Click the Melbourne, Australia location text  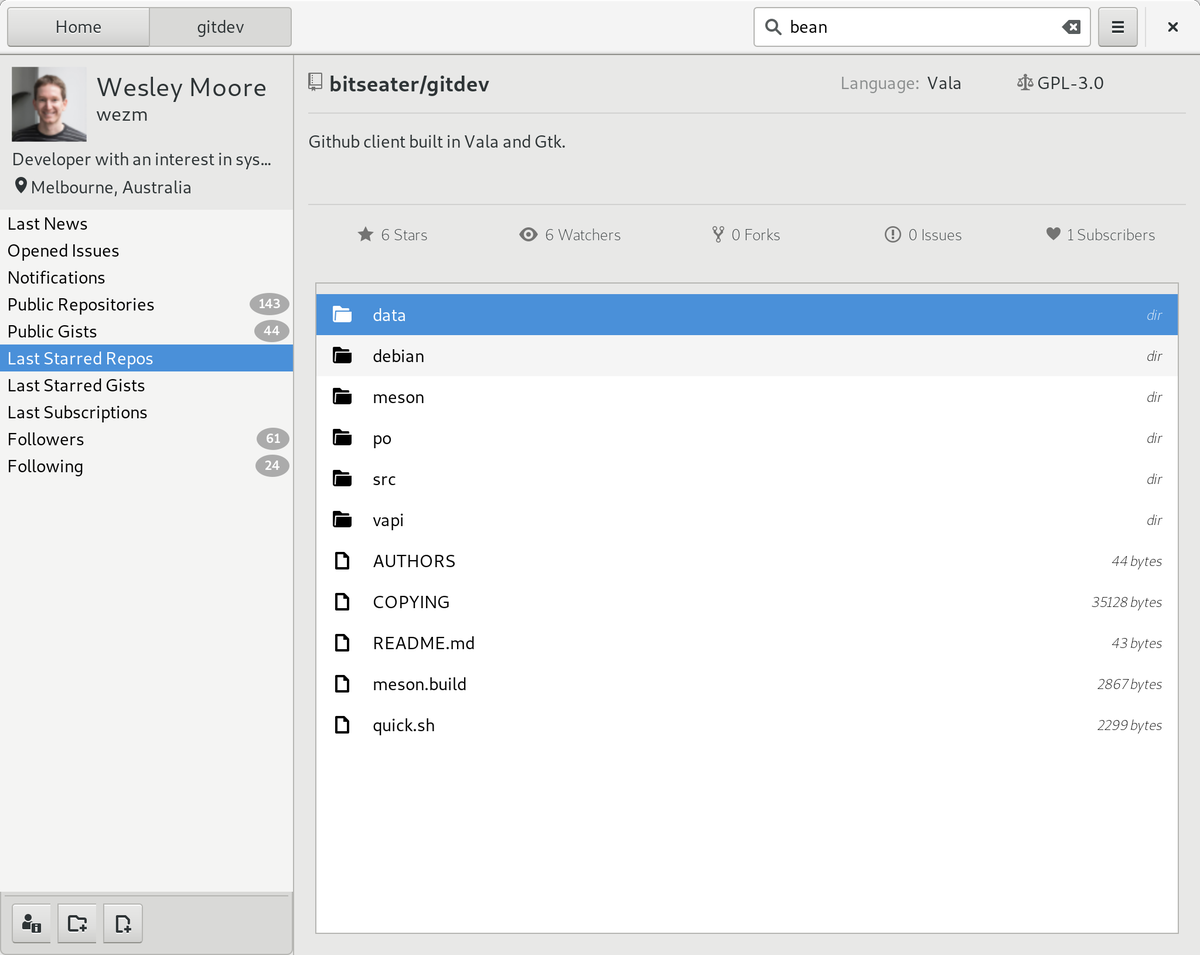click(111, 187)
